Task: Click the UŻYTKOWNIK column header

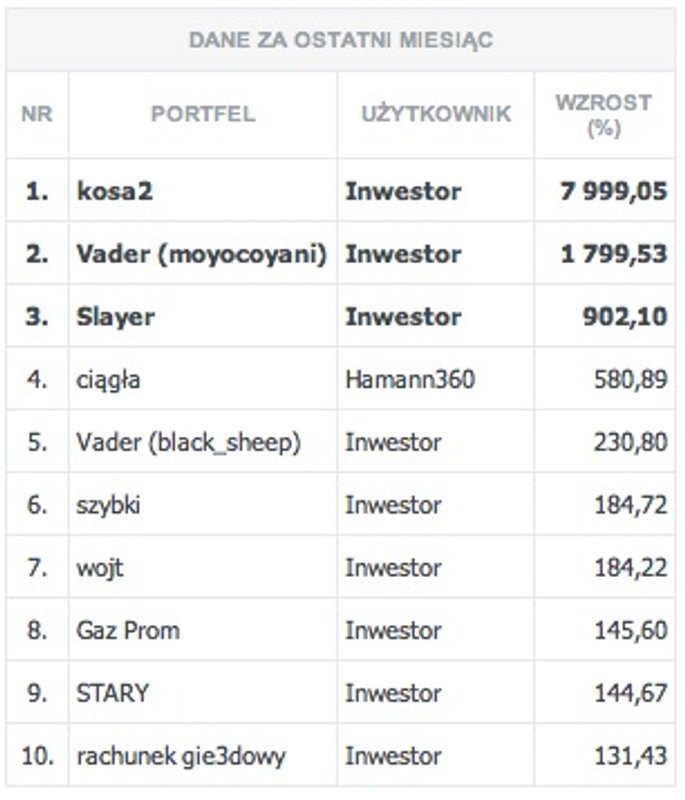Action: pos(436,115)
